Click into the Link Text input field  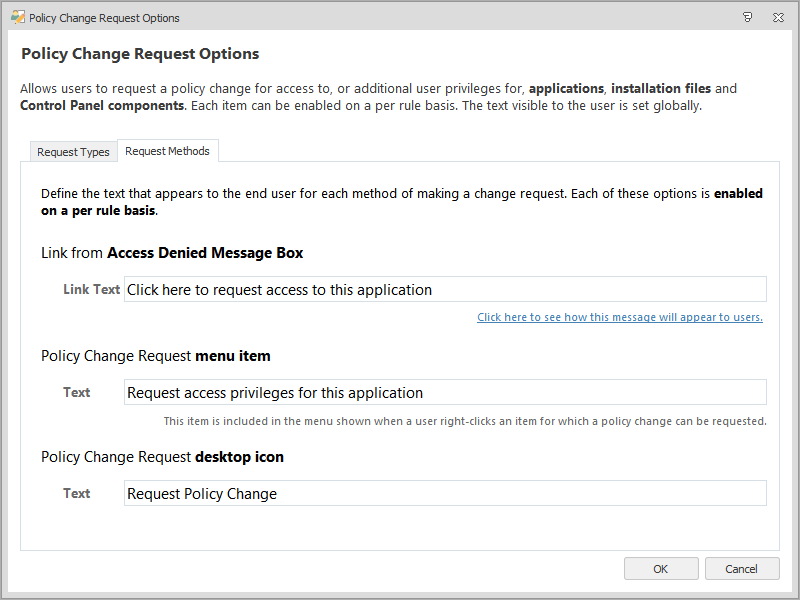click(445, 290)
